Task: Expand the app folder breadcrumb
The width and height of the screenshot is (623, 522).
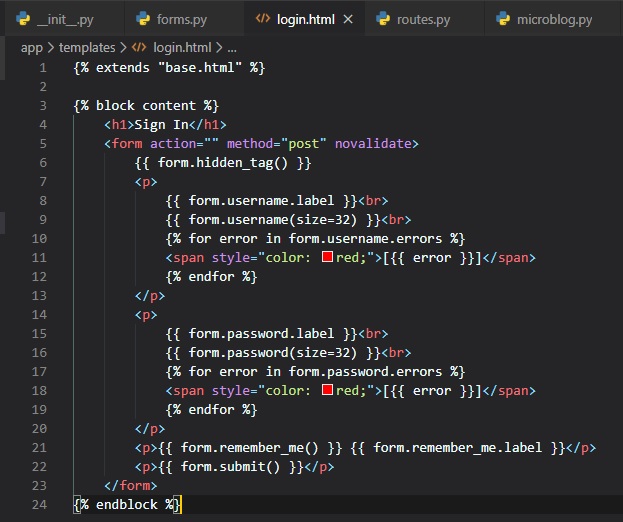Action: tap(31, 47)
